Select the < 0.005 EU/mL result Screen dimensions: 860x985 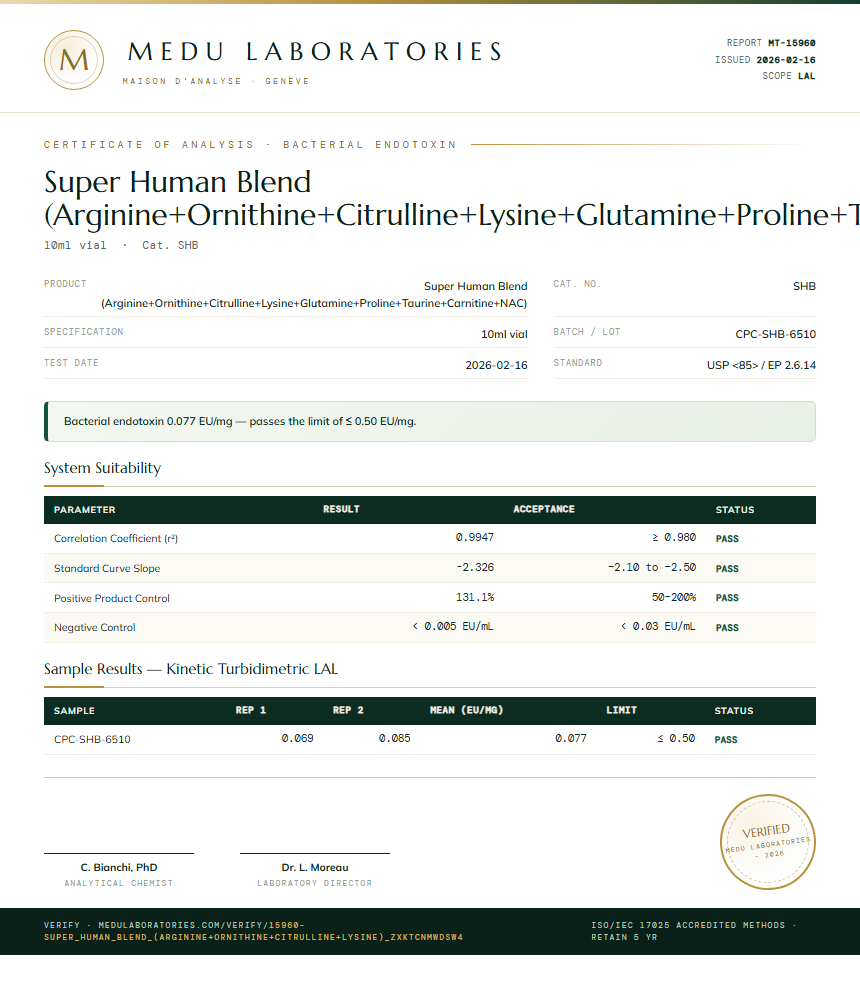point(453,626)
